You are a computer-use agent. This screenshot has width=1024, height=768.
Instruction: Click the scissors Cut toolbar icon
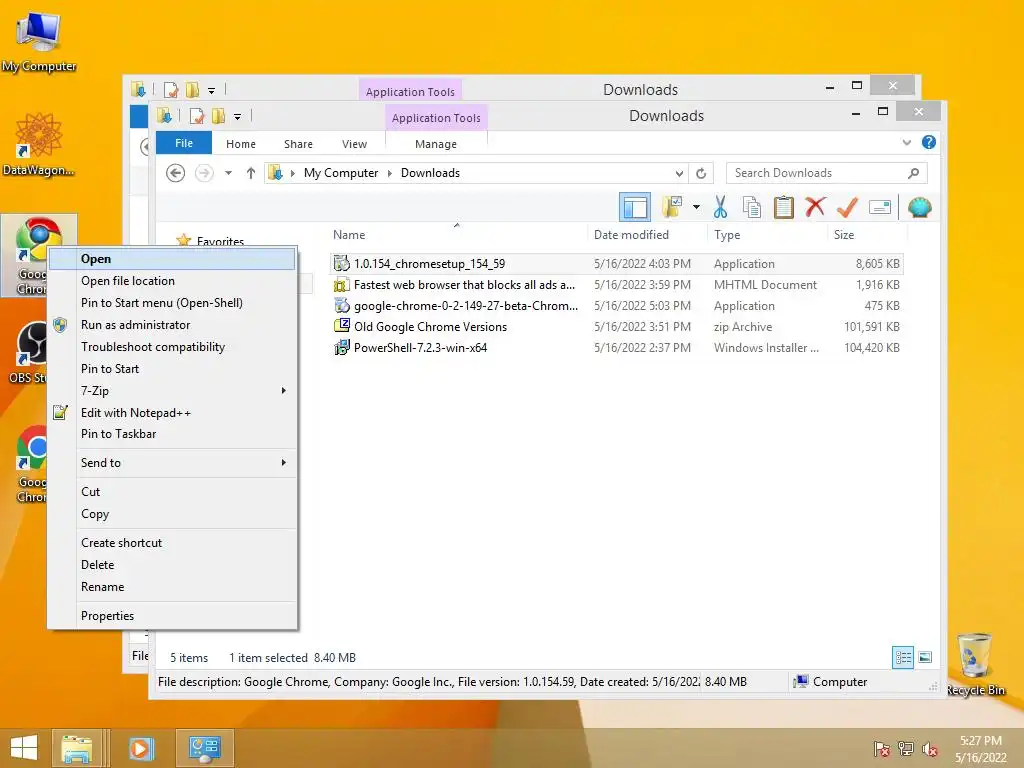[720, 208]
